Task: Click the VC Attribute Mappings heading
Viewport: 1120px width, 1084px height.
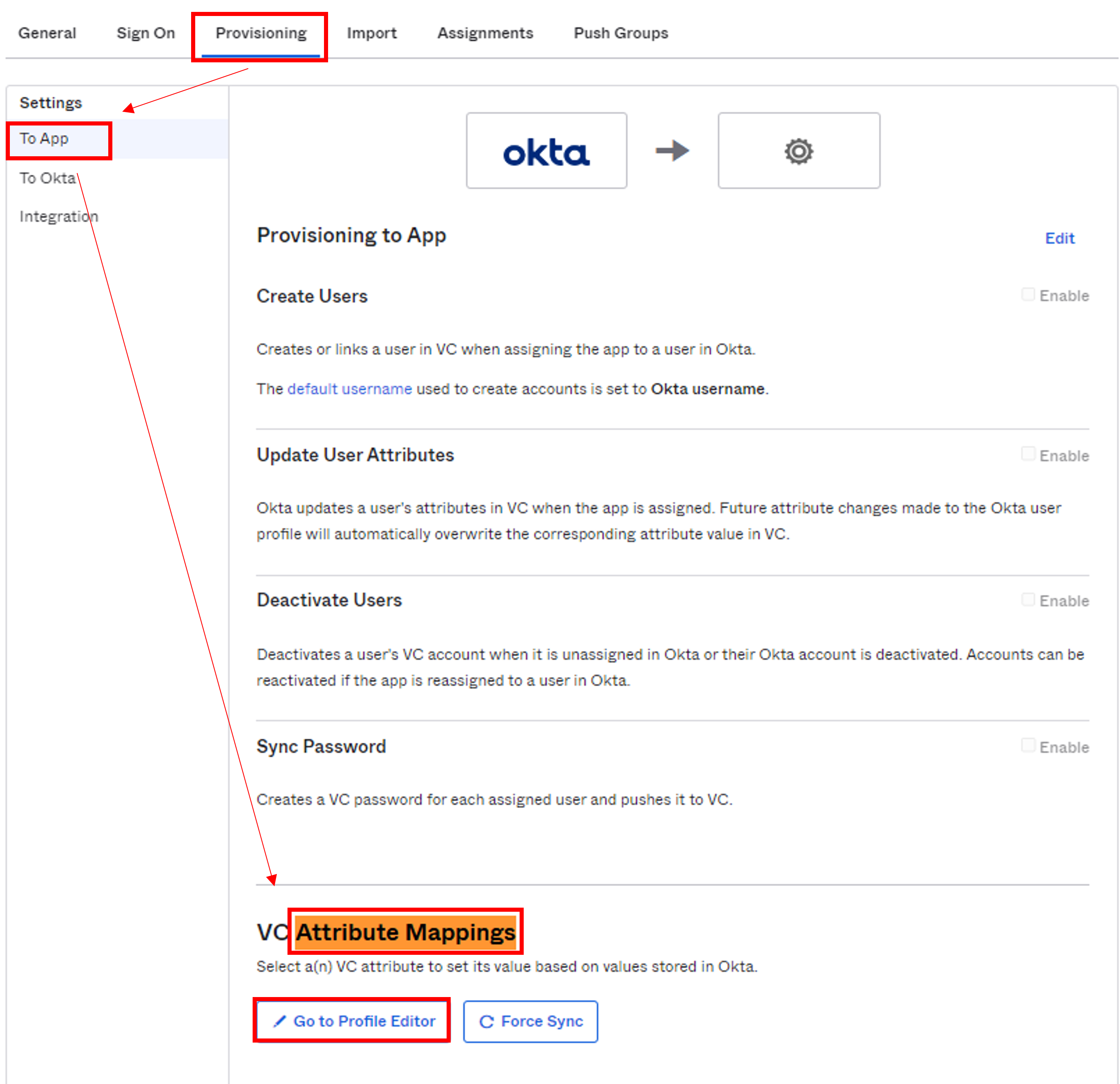Action: pos(386,933)
